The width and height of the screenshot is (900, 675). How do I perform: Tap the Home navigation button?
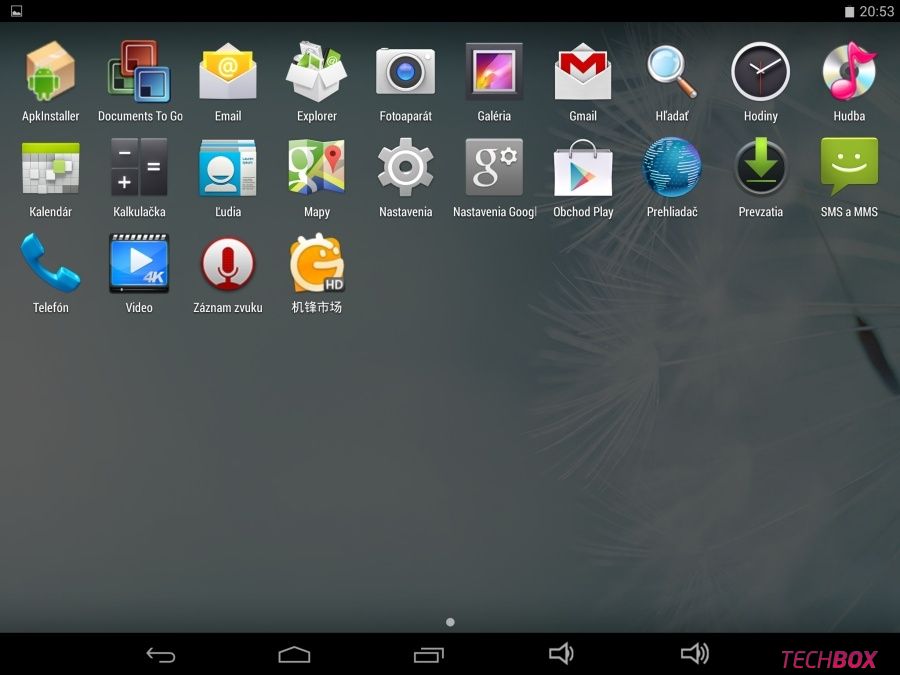coord(294,654)
